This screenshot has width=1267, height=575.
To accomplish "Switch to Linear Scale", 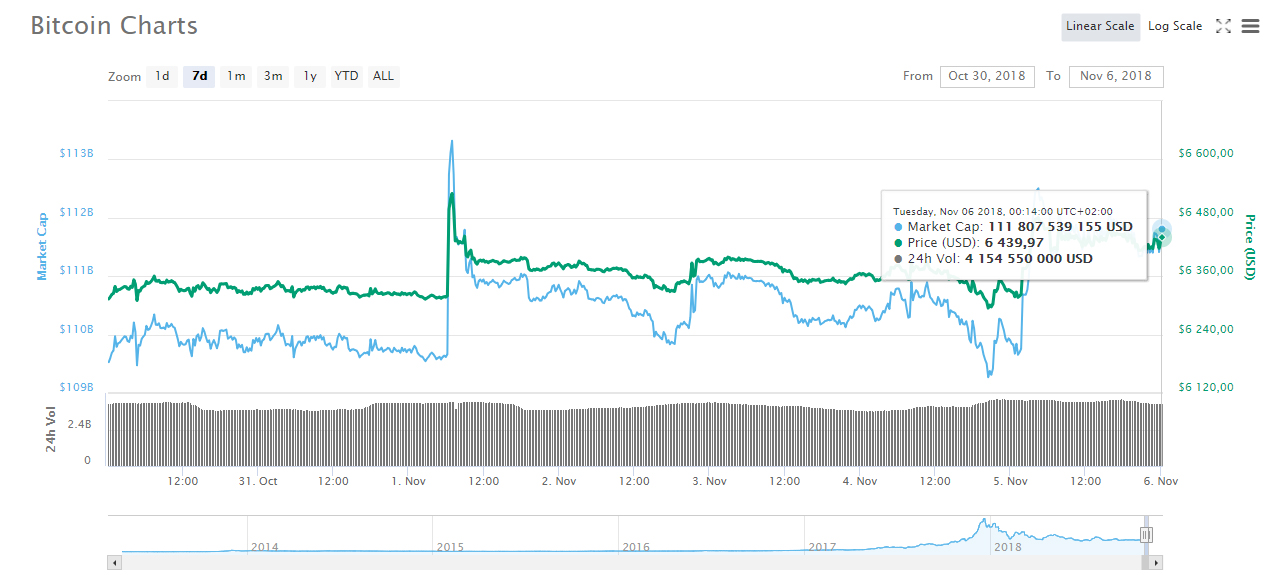I will pos(1100,27).
